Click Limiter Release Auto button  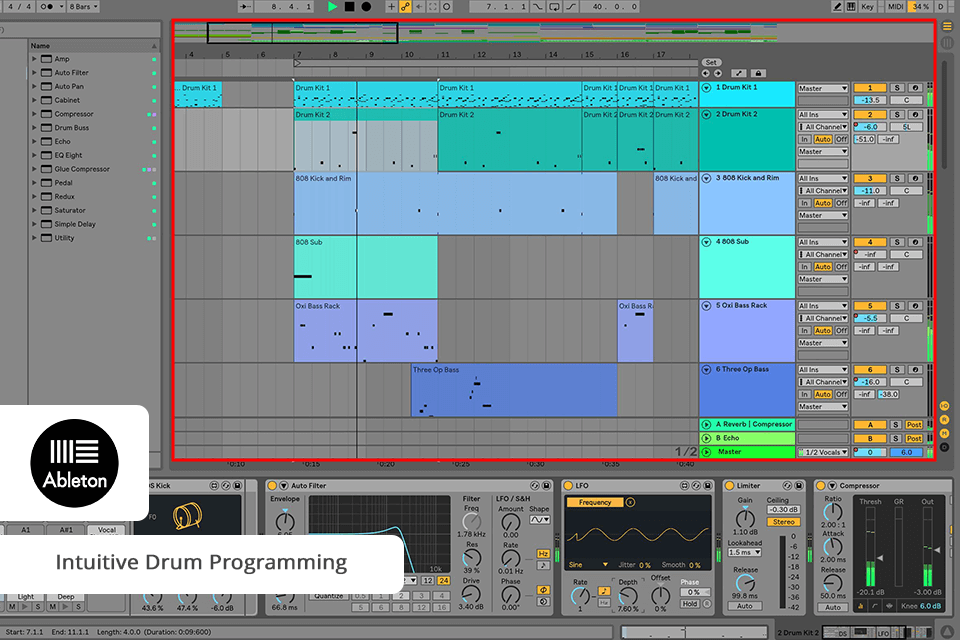click(744, 606)
